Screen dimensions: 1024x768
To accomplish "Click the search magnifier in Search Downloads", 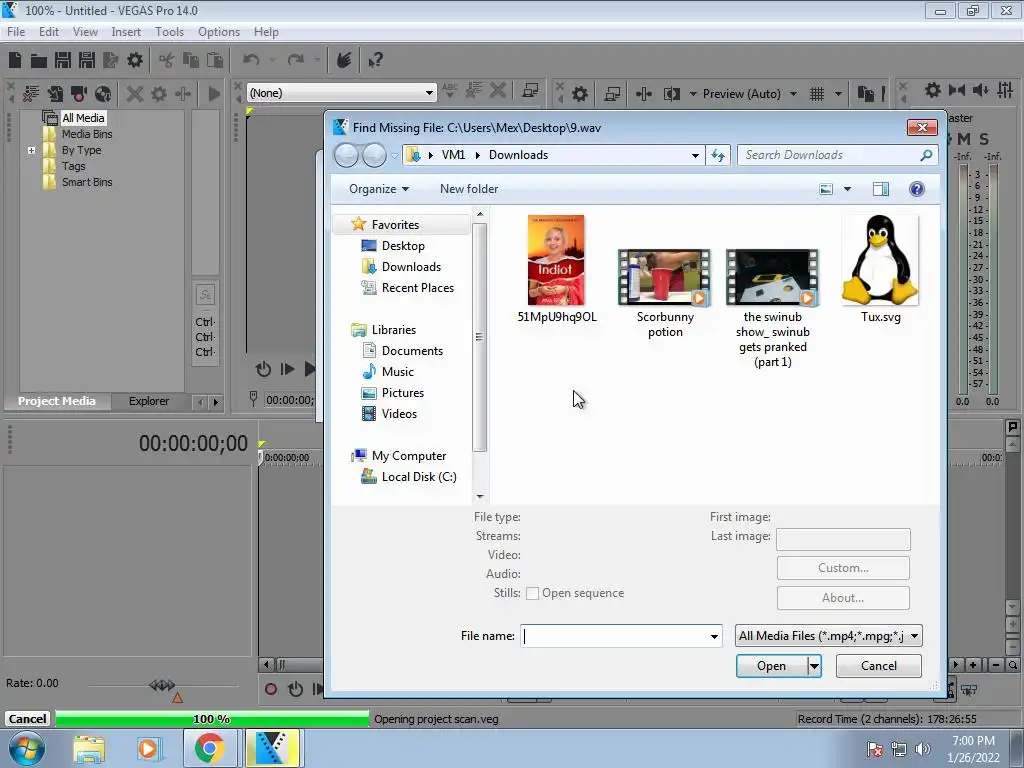I will tap(926, 155).
